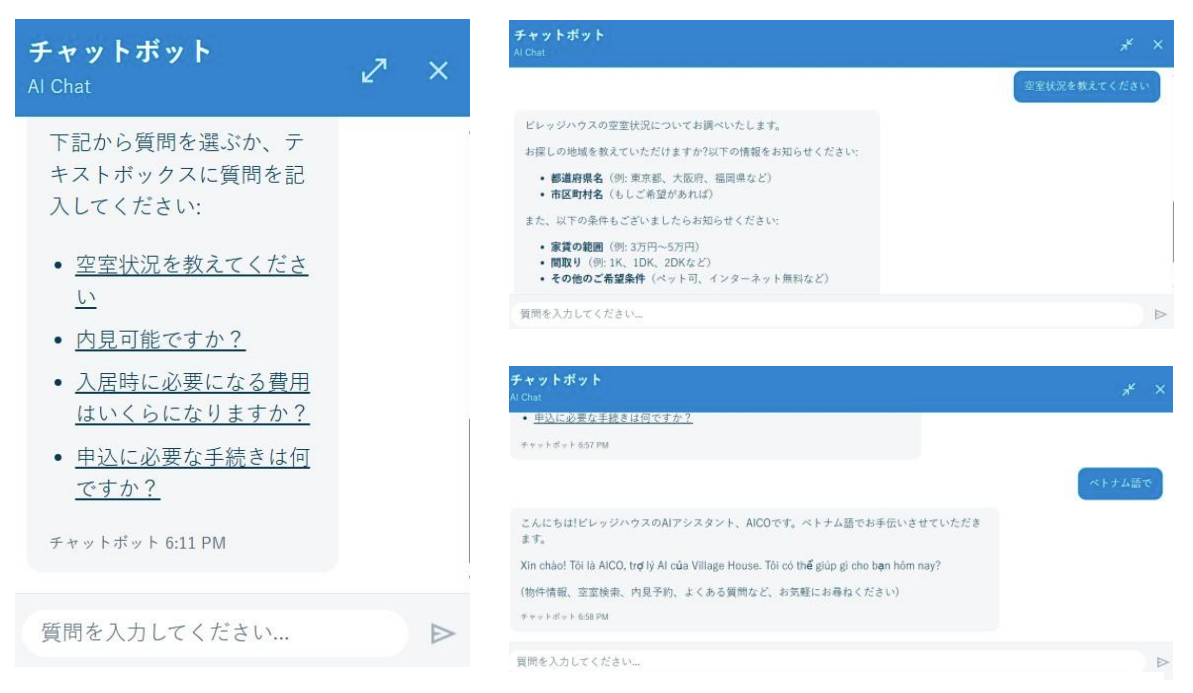Open link 空室状況を教えてください in left chat
The width and height of the screenshot is (1193, 693).
[x=192, y=280]
